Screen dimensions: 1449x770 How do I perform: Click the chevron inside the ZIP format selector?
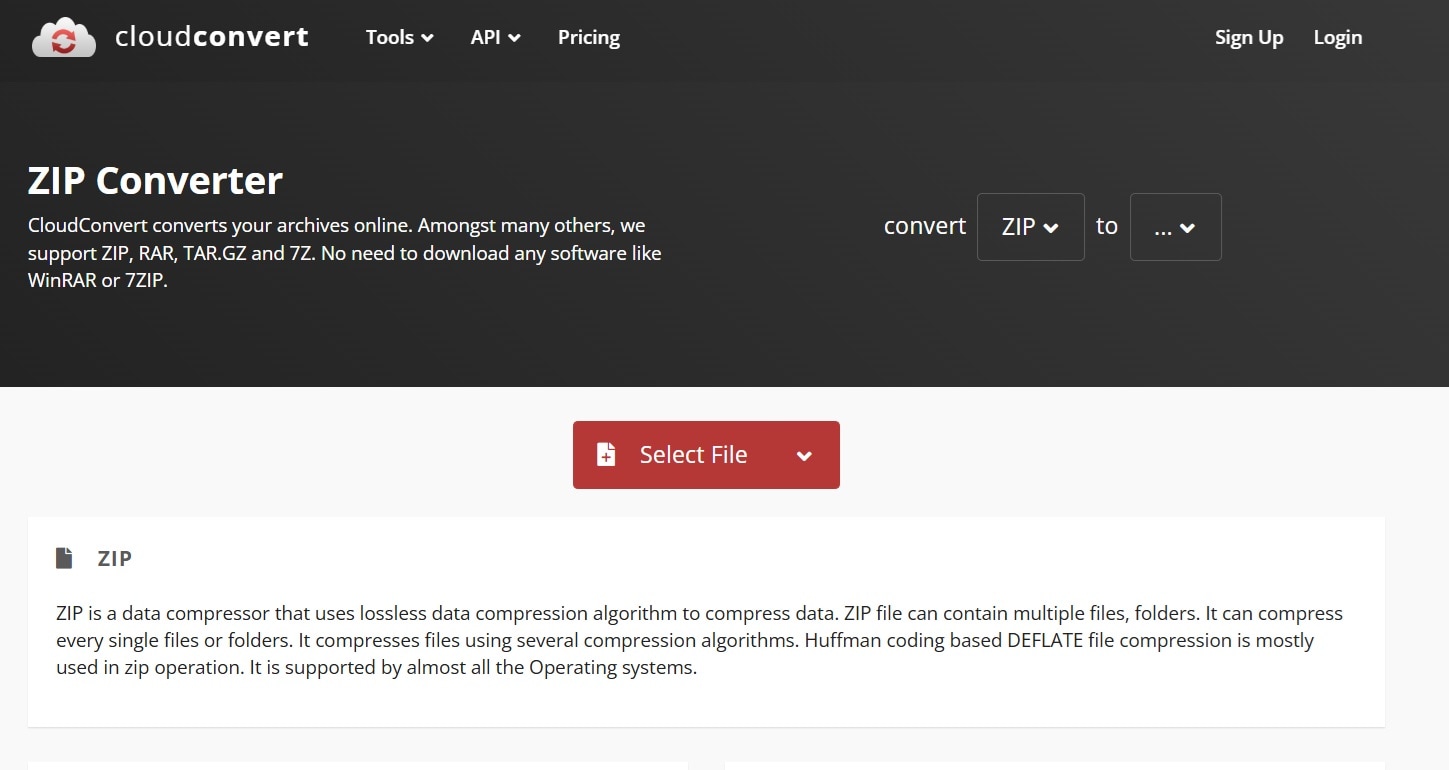(x=1051, y=228)
